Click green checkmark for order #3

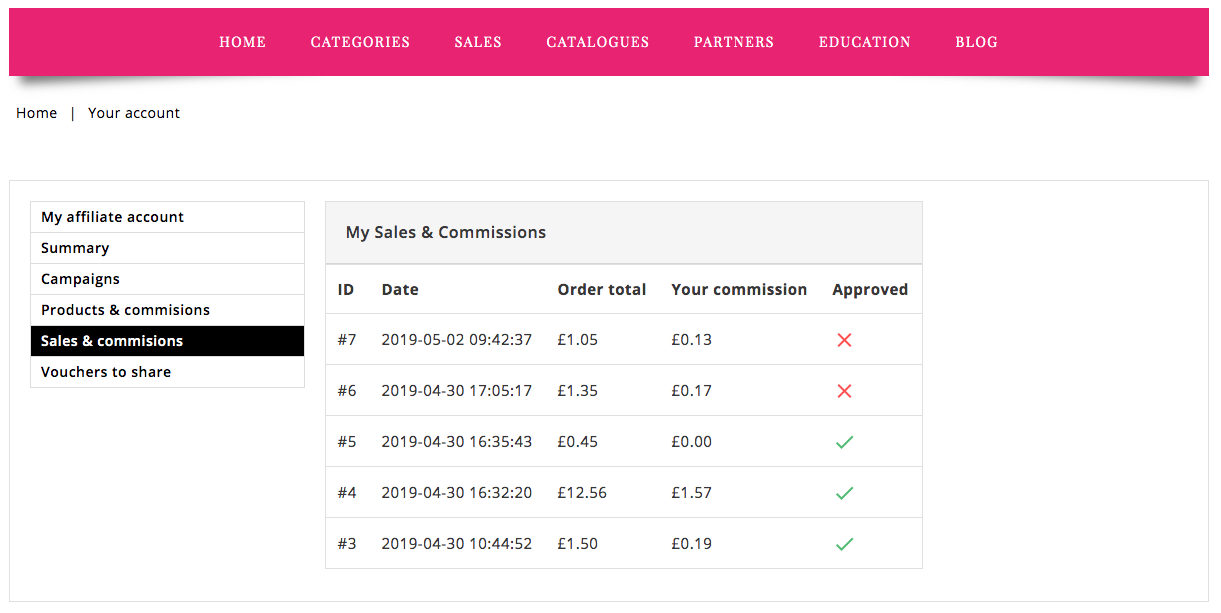844,544
